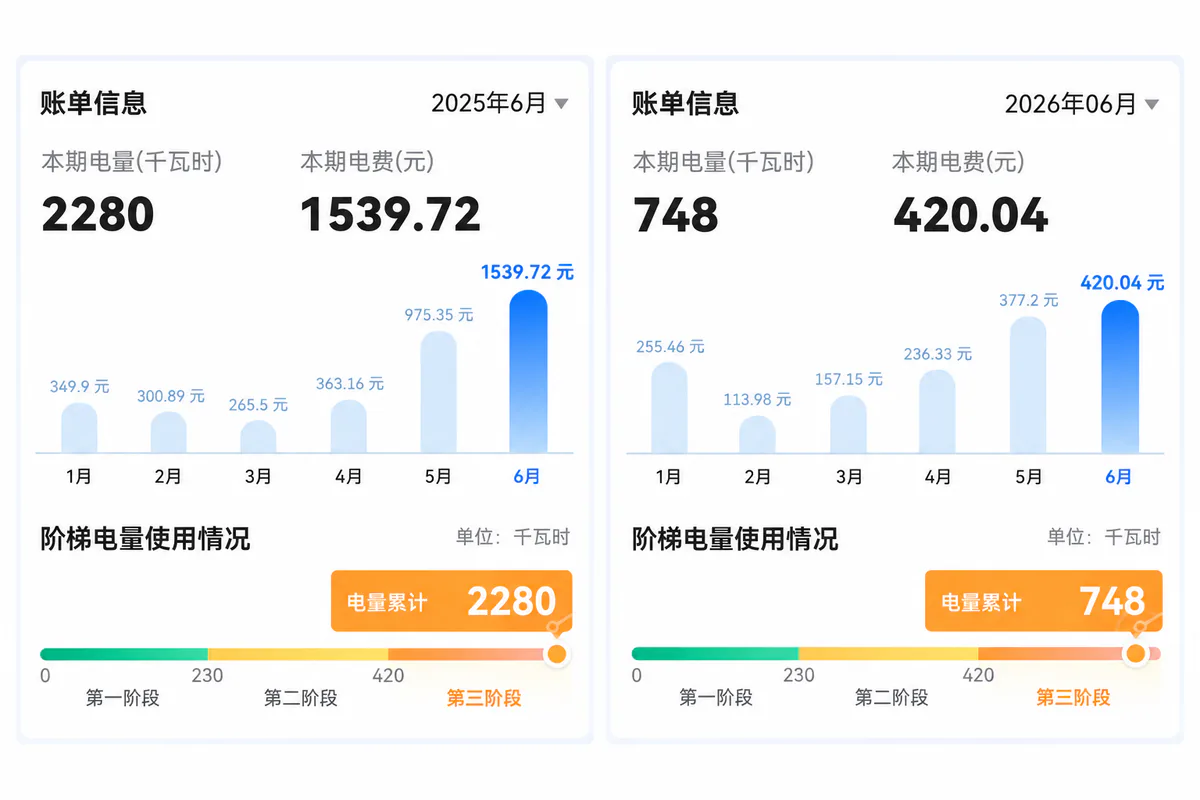Click the 300.89 元 bar label
This screenshot has width=1200, height=800.
[171, 397]
